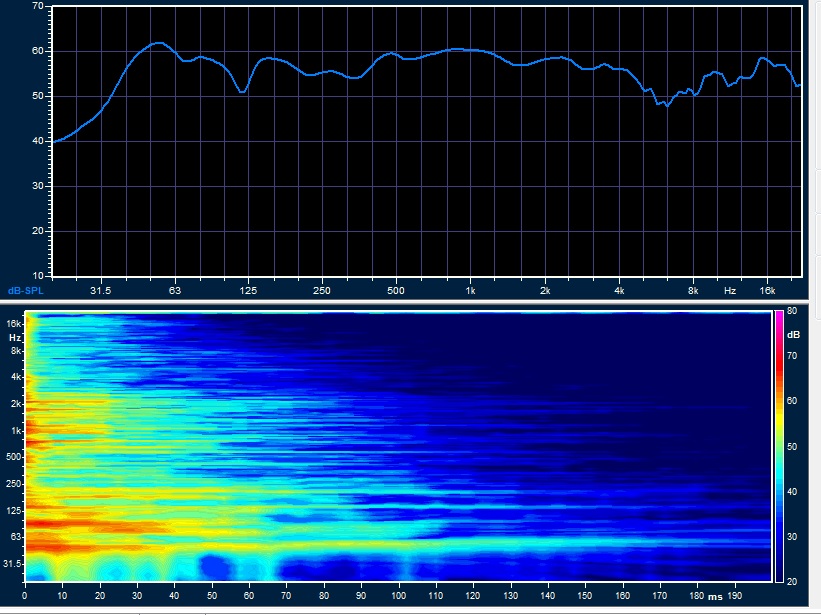Viewport: 821px width, 615px height.
Task: Click the 125 label on spectrogram frequency axis
Action: tap(14, 511)
